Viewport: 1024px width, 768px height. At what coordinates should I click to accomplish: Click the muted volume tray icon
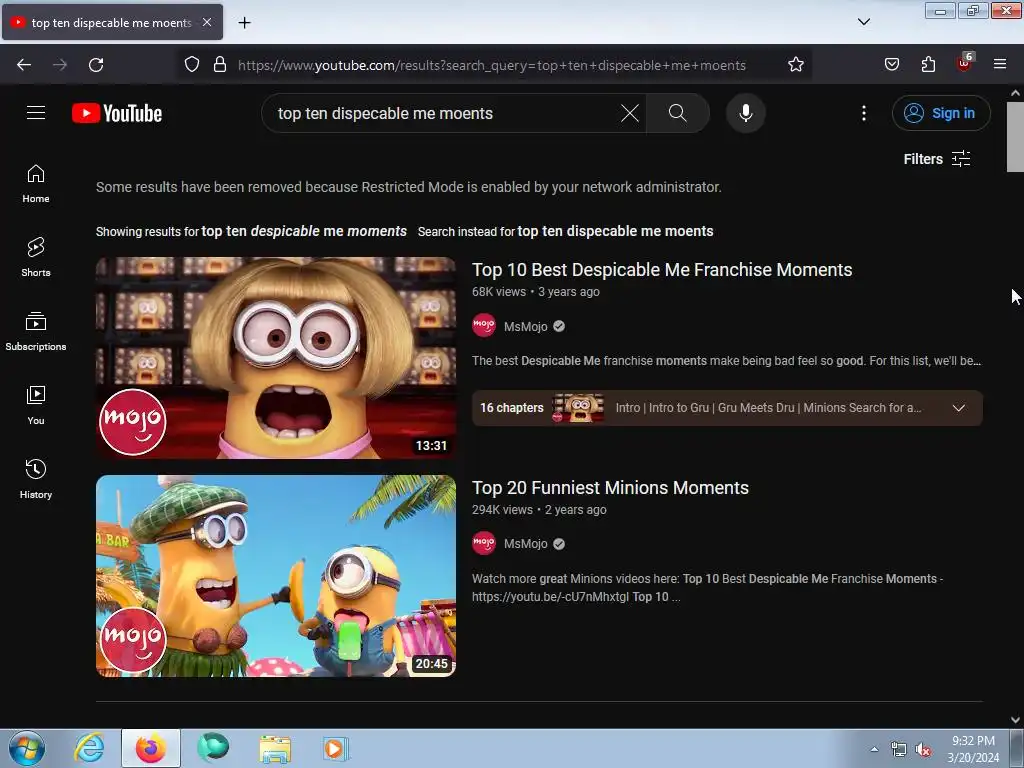(923, 750)
